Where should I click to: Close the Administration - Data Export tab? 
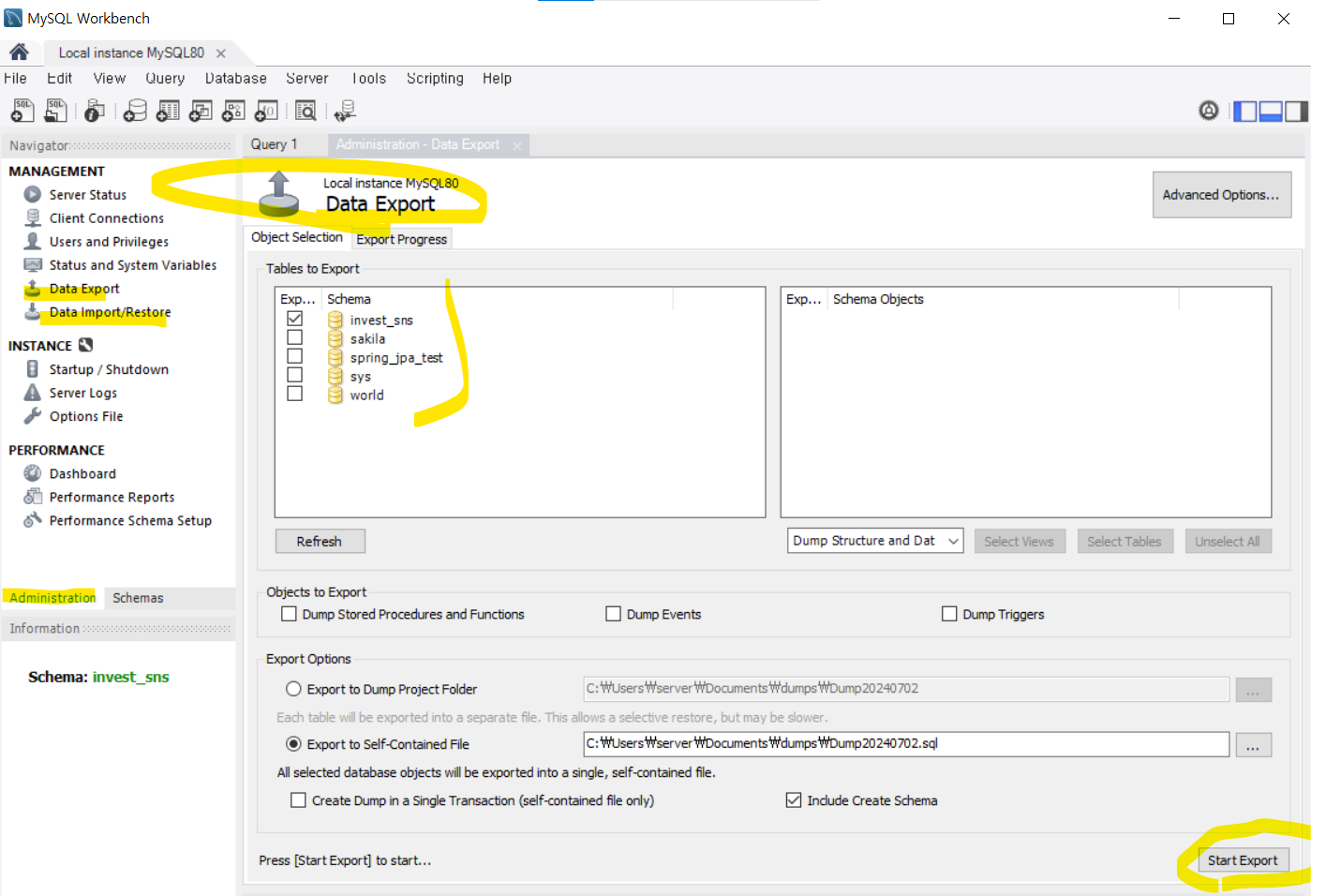[517, 145]
